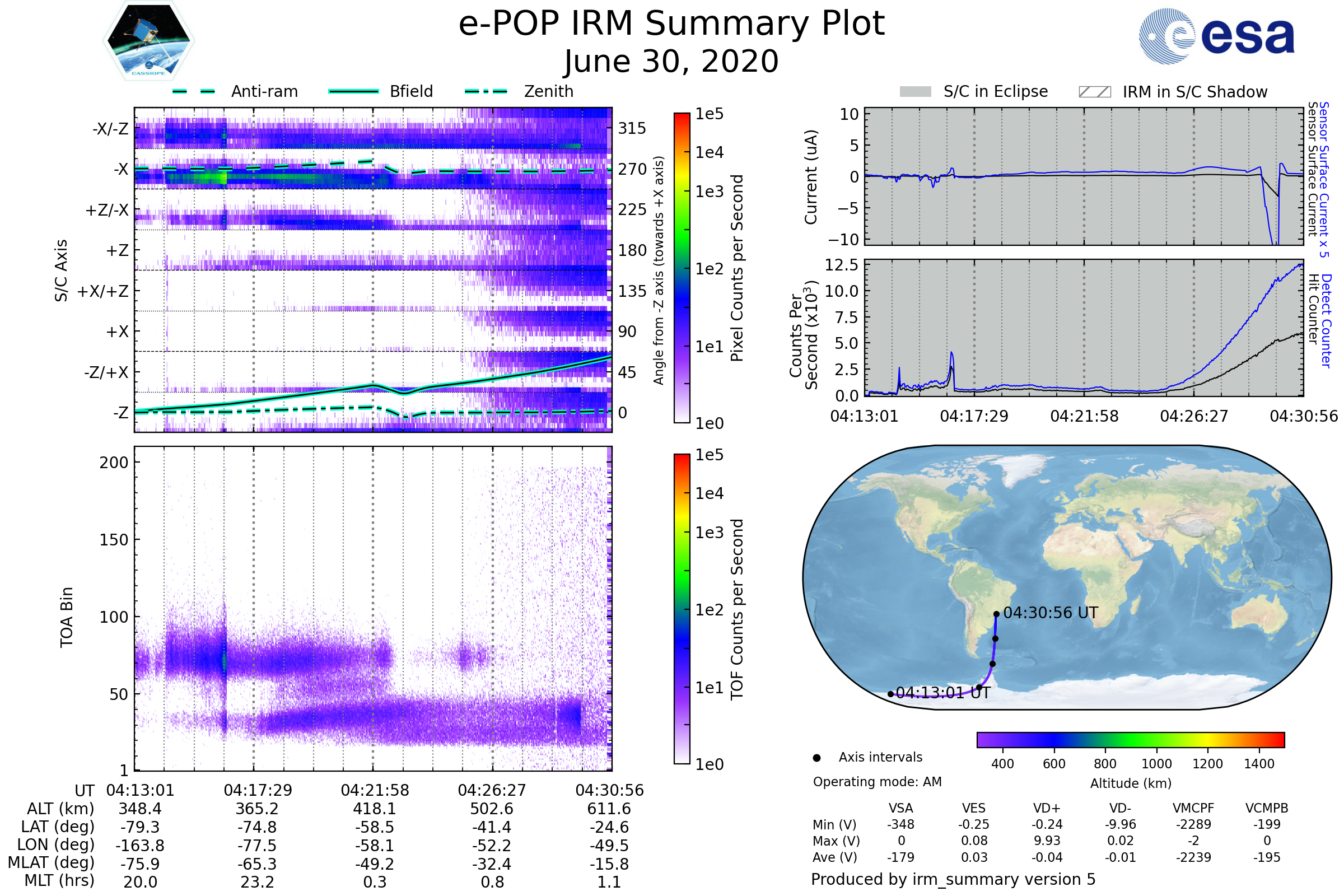This screenshot has width=1344, height=896.
Task: Click the Detect Counter blue axis label
Action: pos(1327,320)
